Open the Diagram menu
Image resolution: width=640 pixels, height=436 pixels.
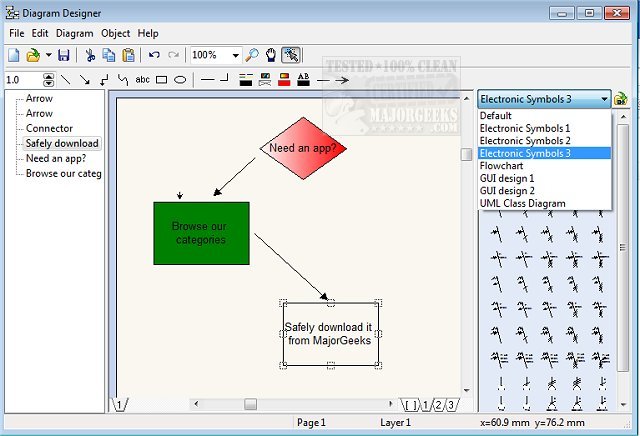pyautogui.click(x=75, y=33)
